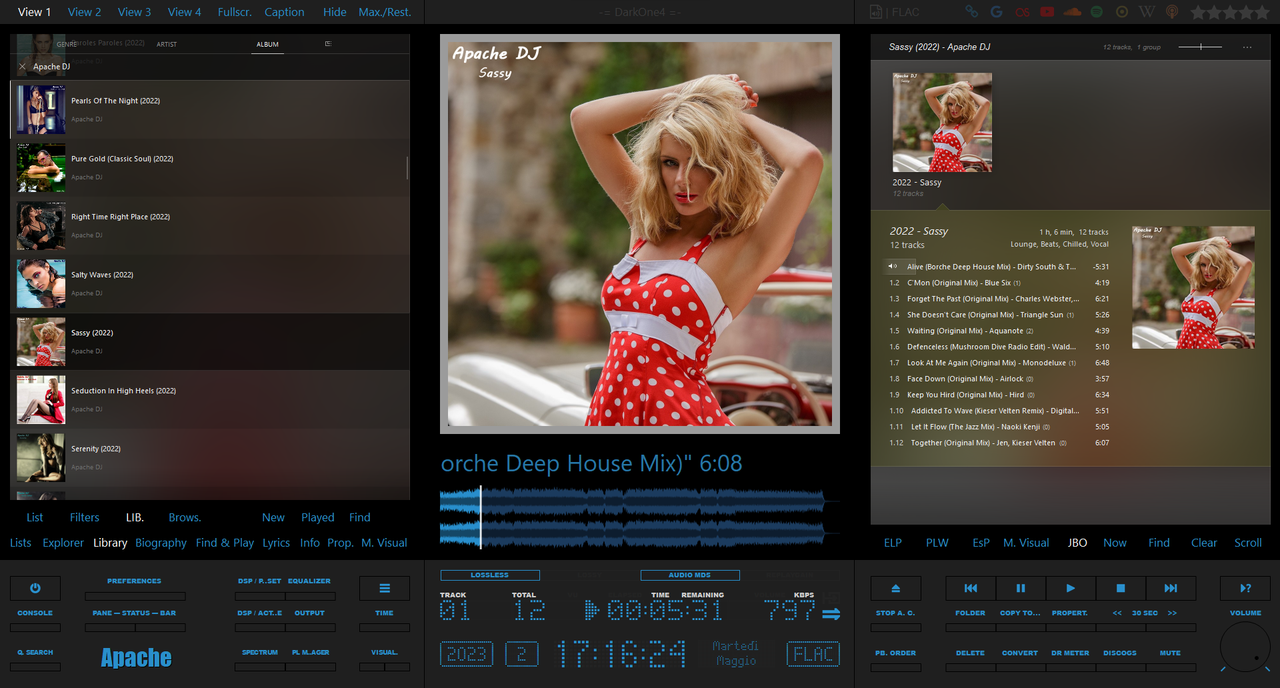1280x688 pixels.
Task: Click the library list scrollbar
Action: tap(407, 168)
